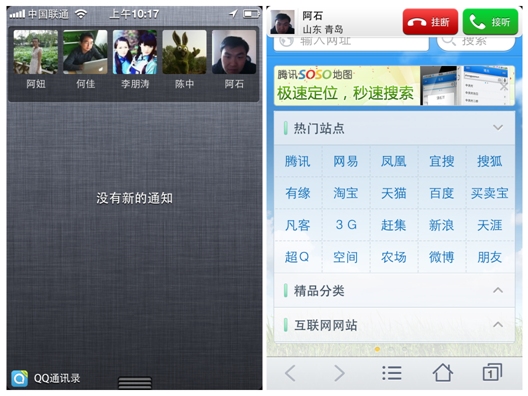Go forward with browser forward arrow

(x=339, y=373)
